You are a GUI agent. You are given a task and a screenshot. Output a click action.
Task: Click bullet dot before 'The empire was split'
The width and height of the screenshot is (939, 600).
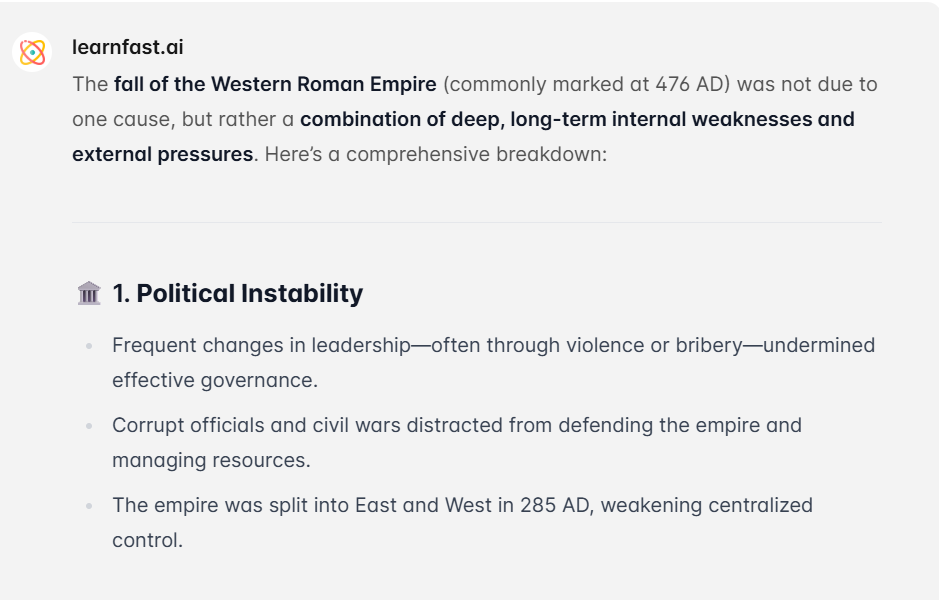coord(89,505)
